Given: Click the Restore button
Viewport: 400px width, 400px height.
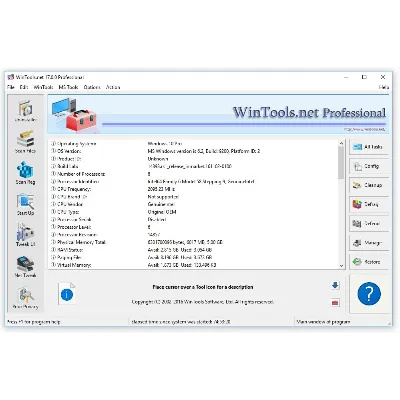Looking at the screenshot, I should (x=369, y=262).
